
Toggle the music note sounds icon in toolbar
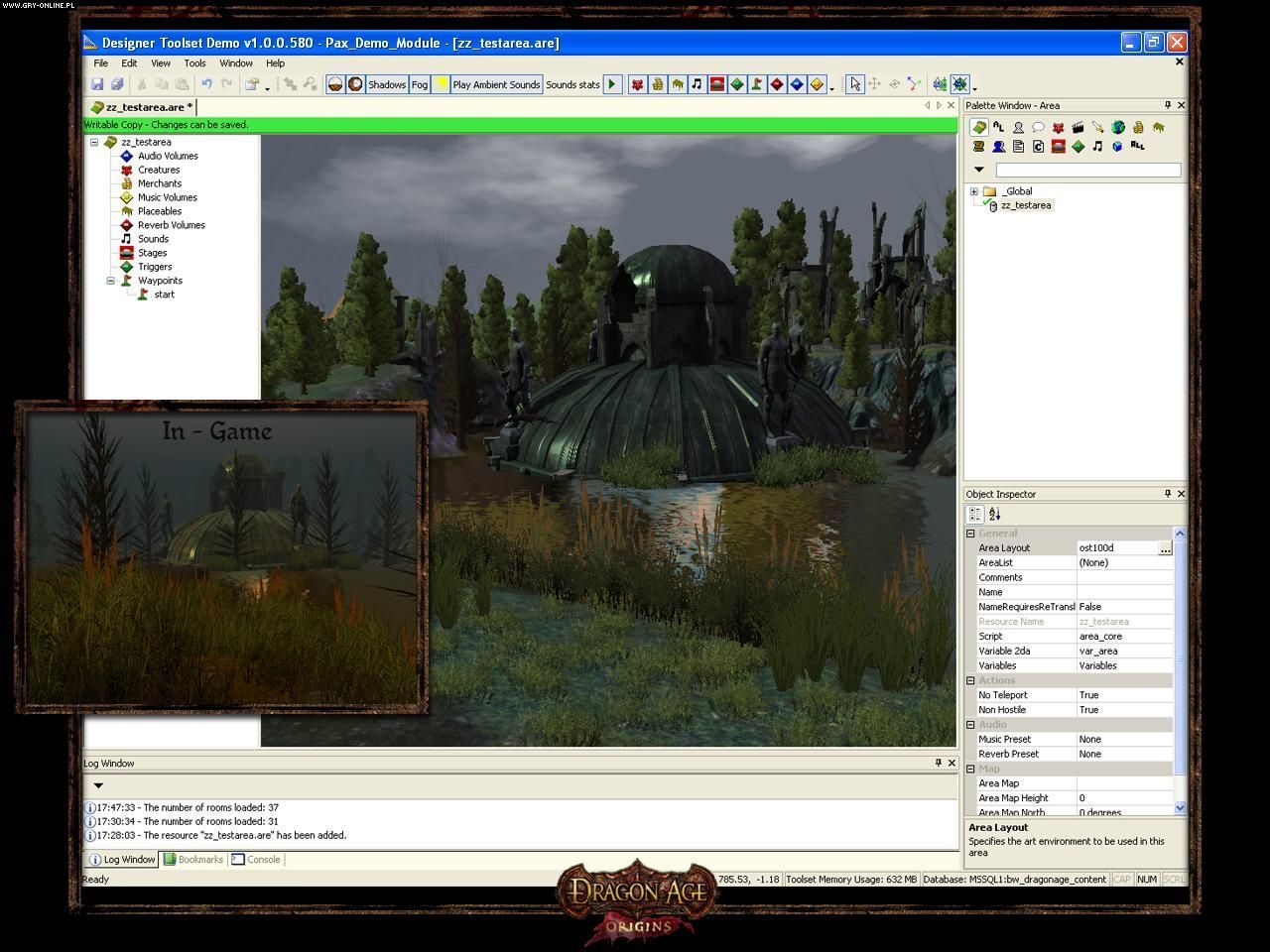697,85
